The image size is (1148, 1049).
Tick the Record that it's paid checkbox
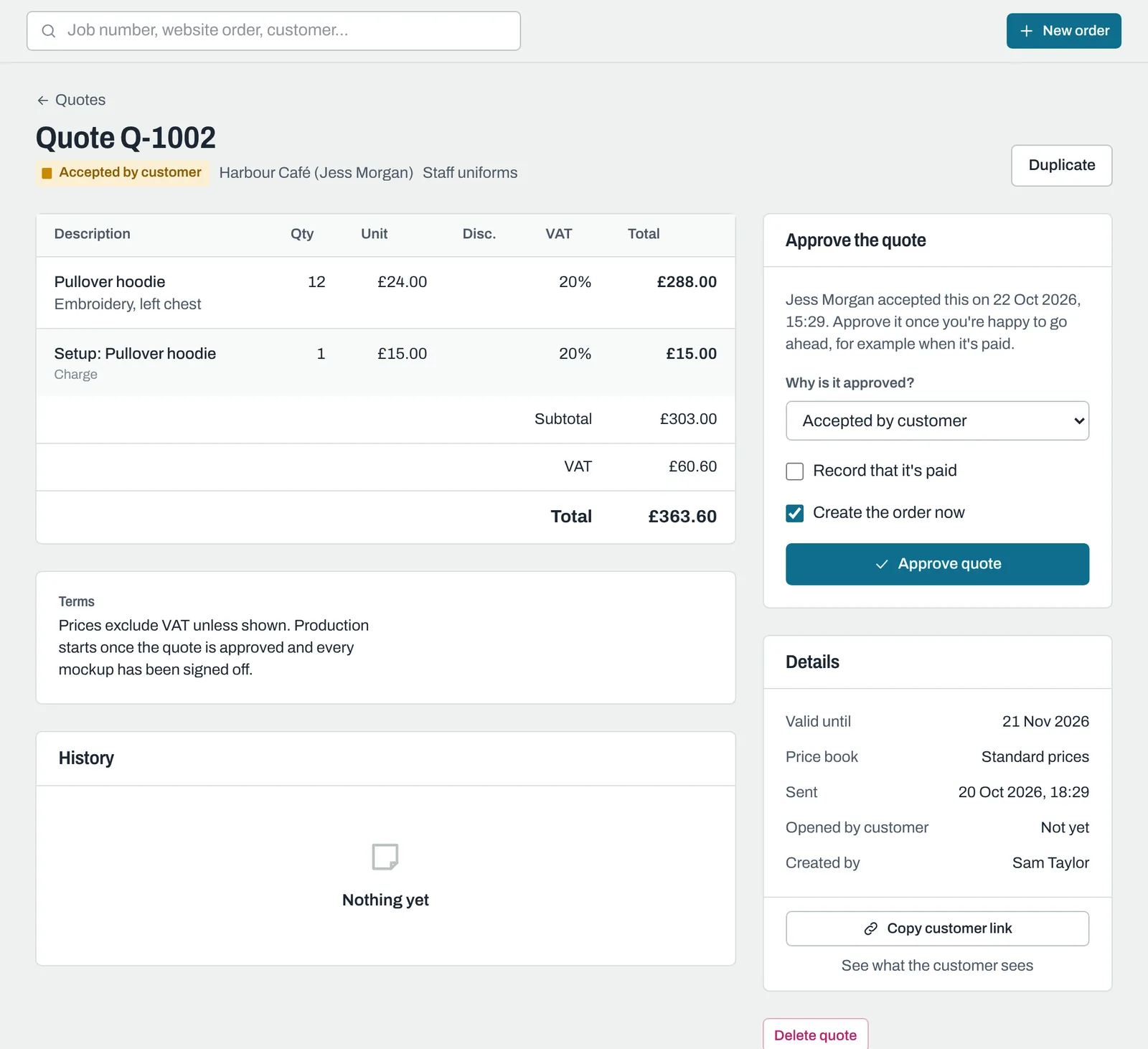pos(795,471)
